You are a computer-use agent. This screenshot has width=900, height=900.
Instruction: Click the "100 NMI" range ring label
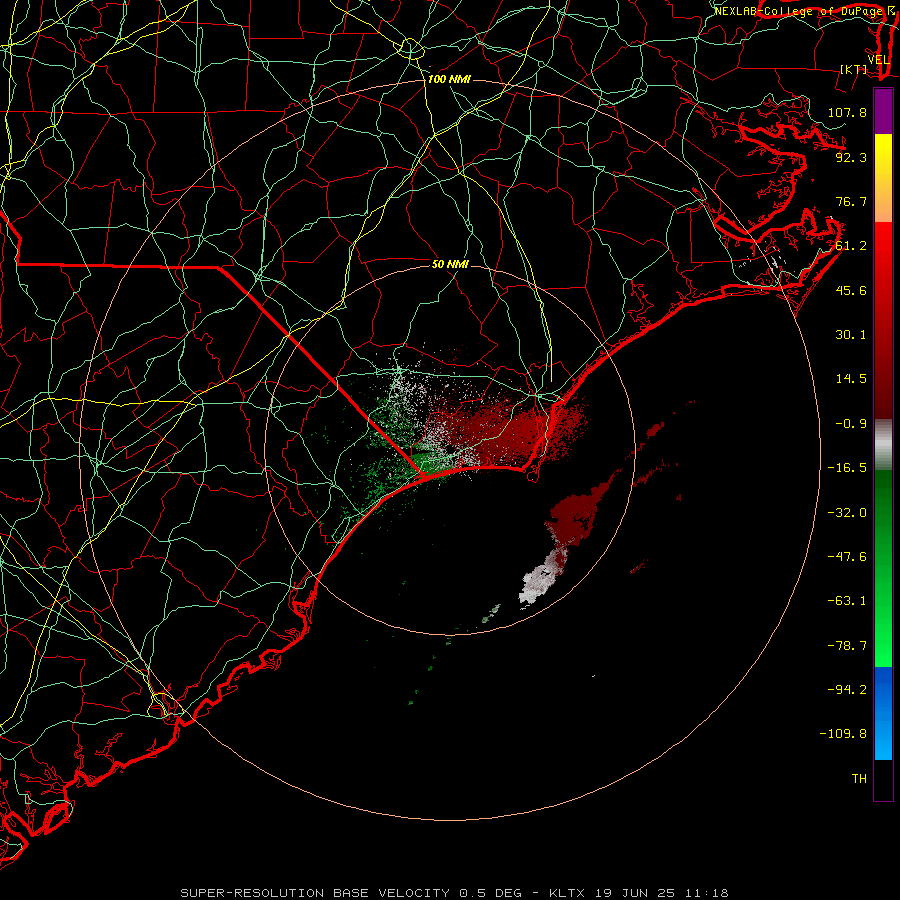pos(449,79)
